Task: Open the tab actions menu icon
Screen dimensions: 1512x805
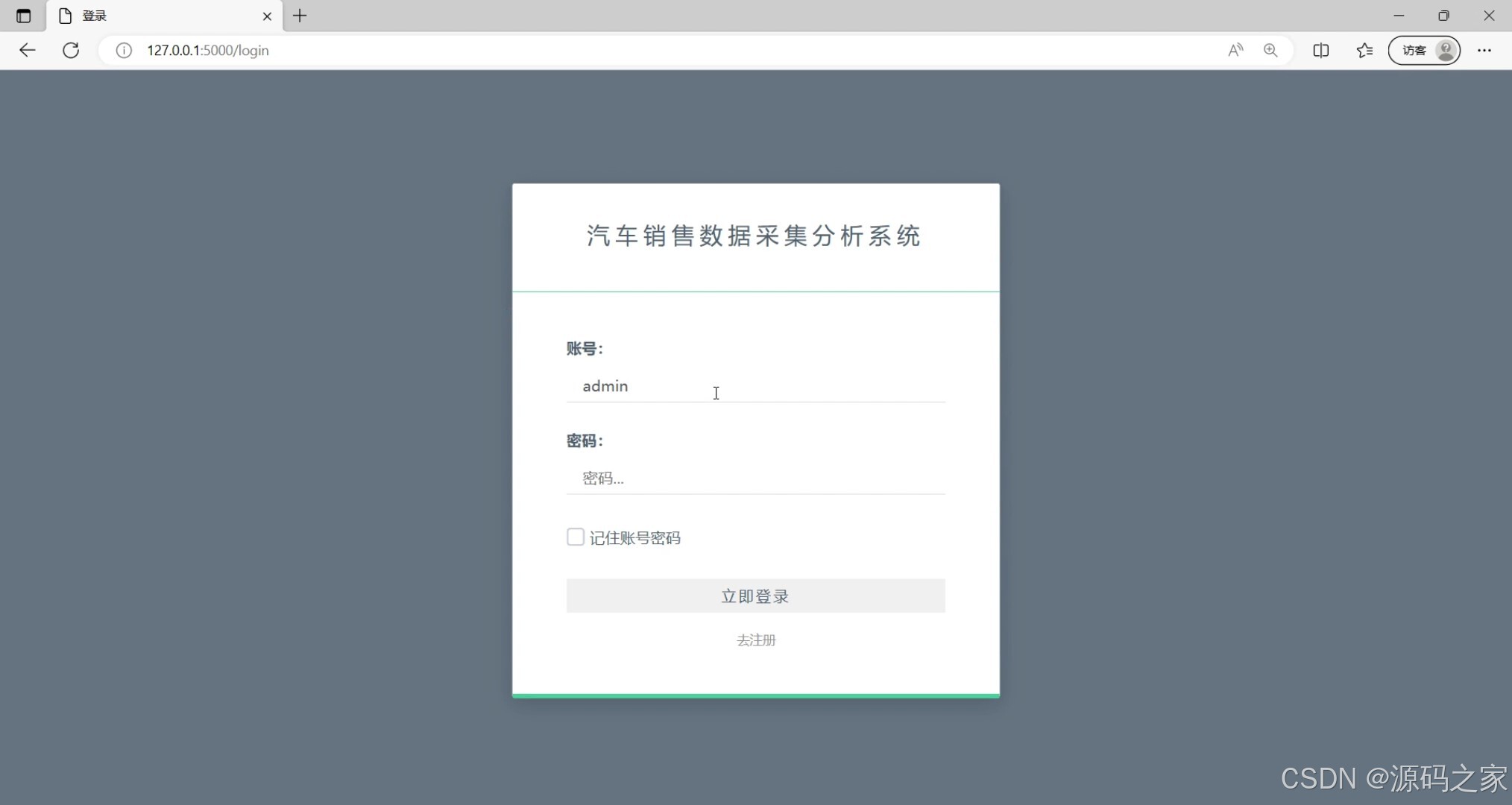Action: tap(23, 16)
